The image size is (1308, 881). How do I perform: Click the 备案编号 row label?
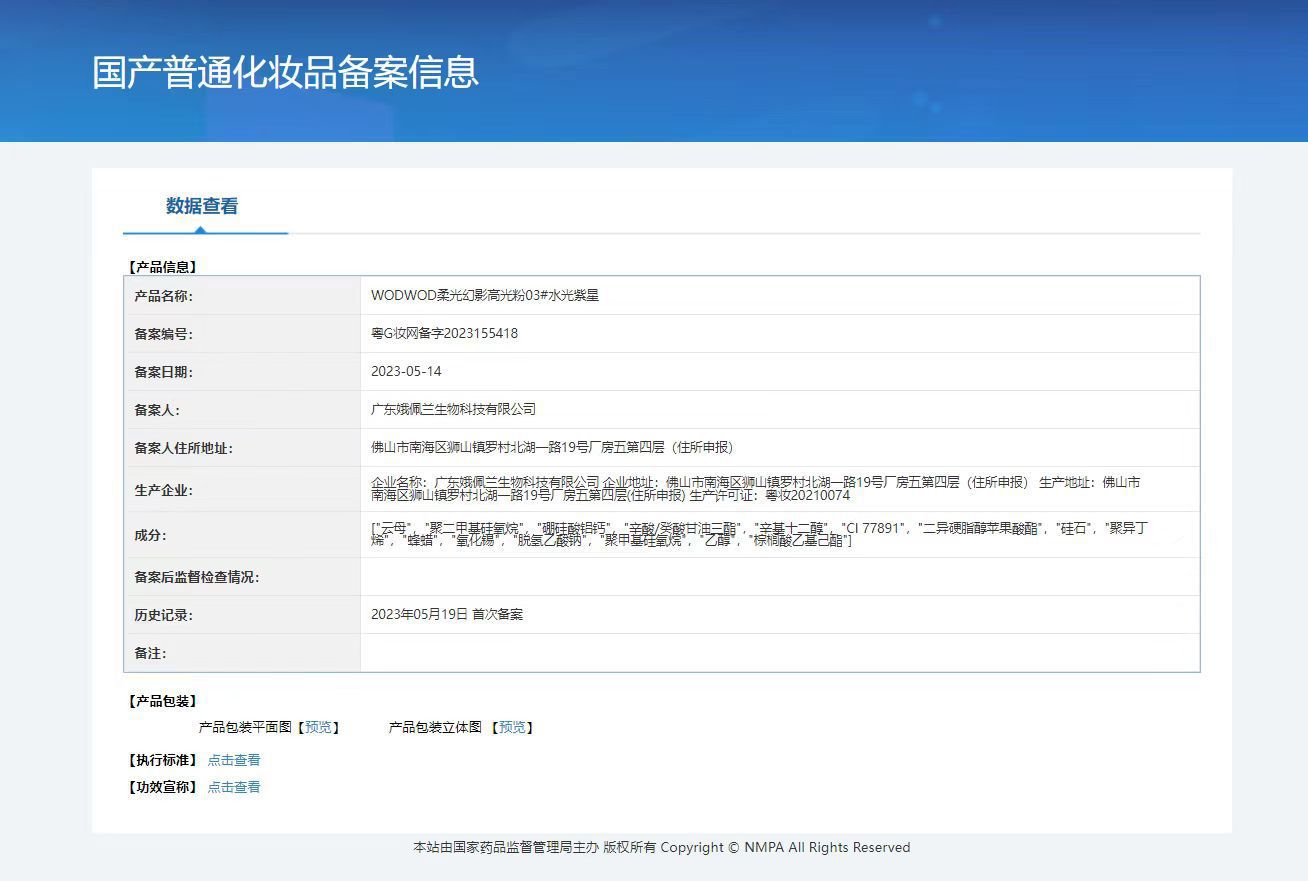tap(164, 334)
